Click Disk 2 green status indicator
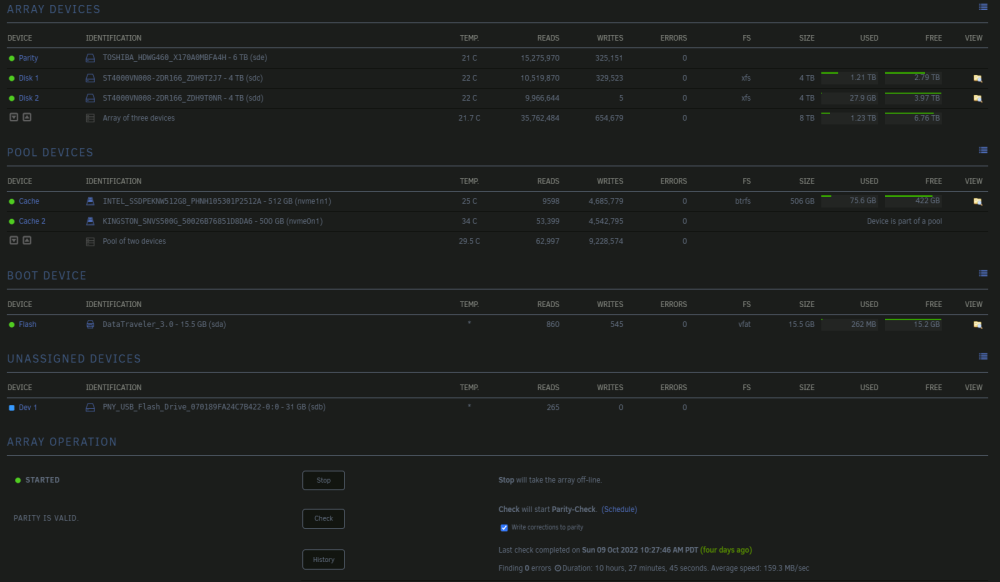 [11, 98]
